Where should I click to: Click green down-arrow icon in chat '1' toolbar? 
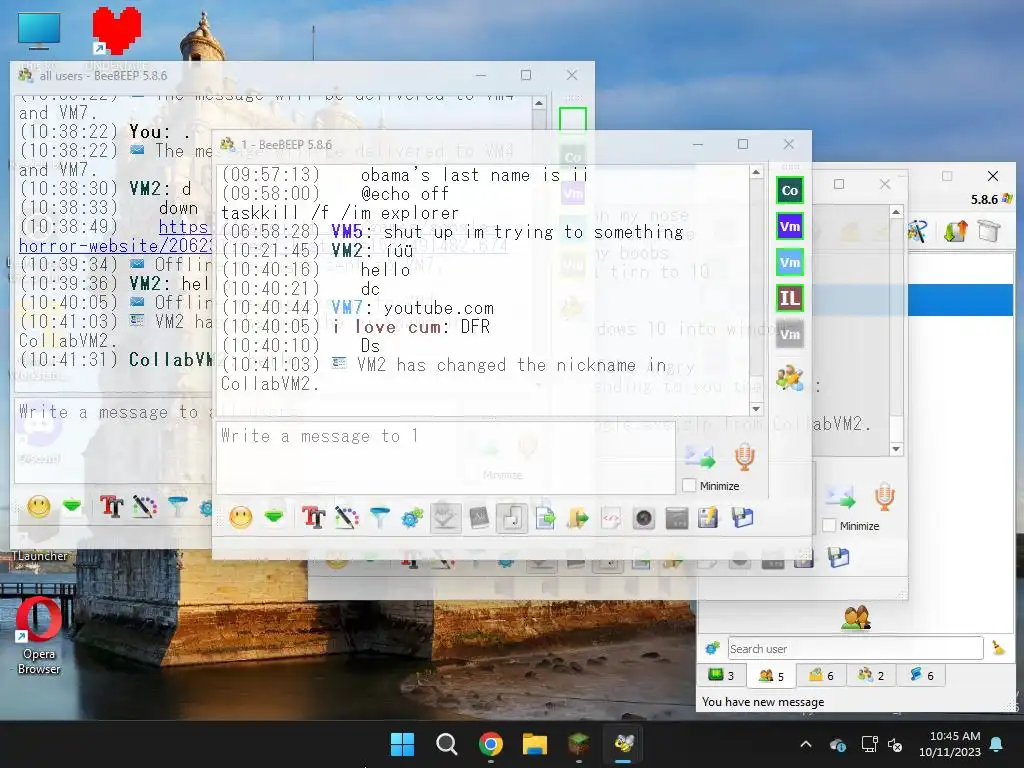(274, 518)
